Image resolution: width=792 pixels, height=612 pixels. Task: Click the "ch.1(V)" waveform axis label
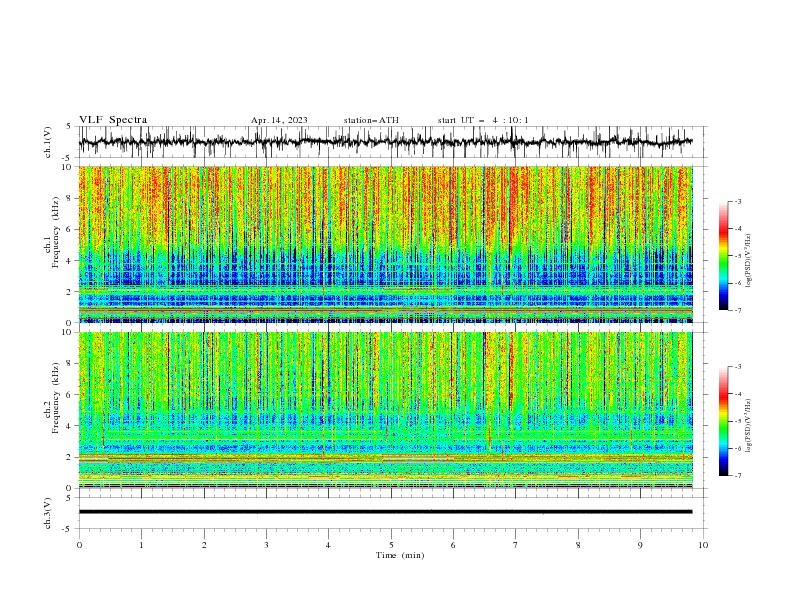pyautogui.click(x=48, y=142)
